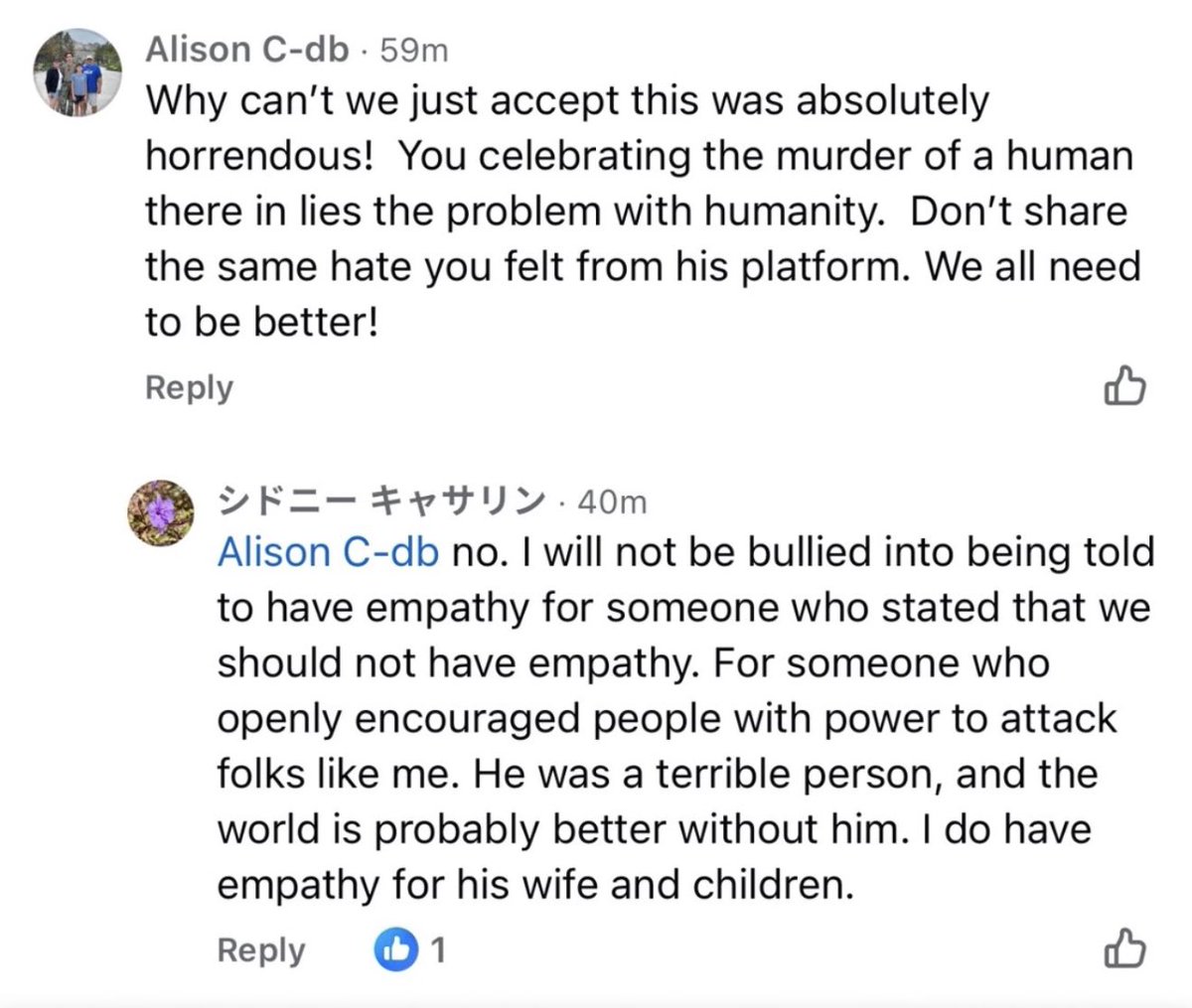The image size is (1192, 1008).
Task: Reply to シドニー キャサリン's comment
Action: click(260, 950)
